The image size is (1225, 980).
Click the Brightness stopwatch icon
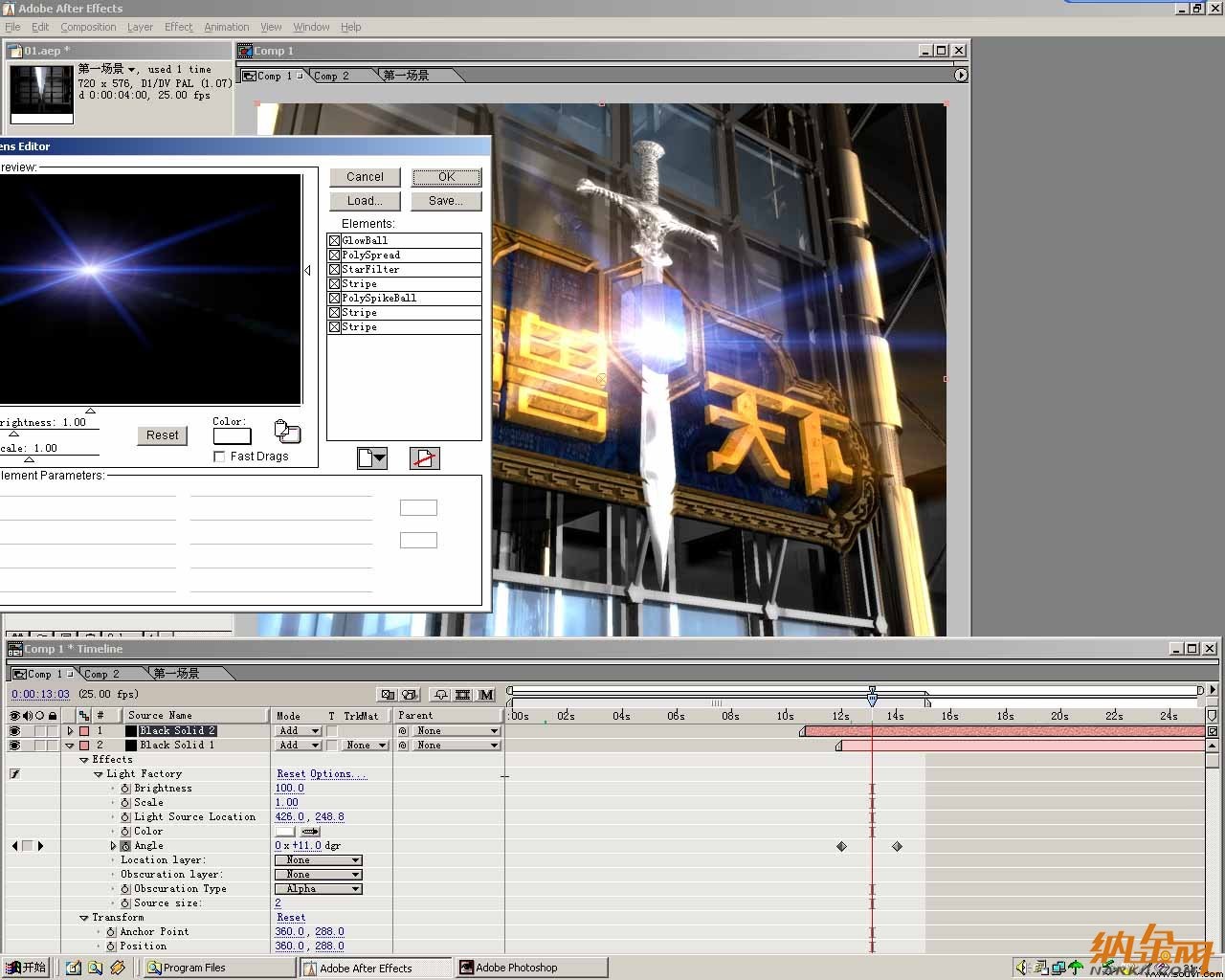pyautogui.click(x=125, y=789)
